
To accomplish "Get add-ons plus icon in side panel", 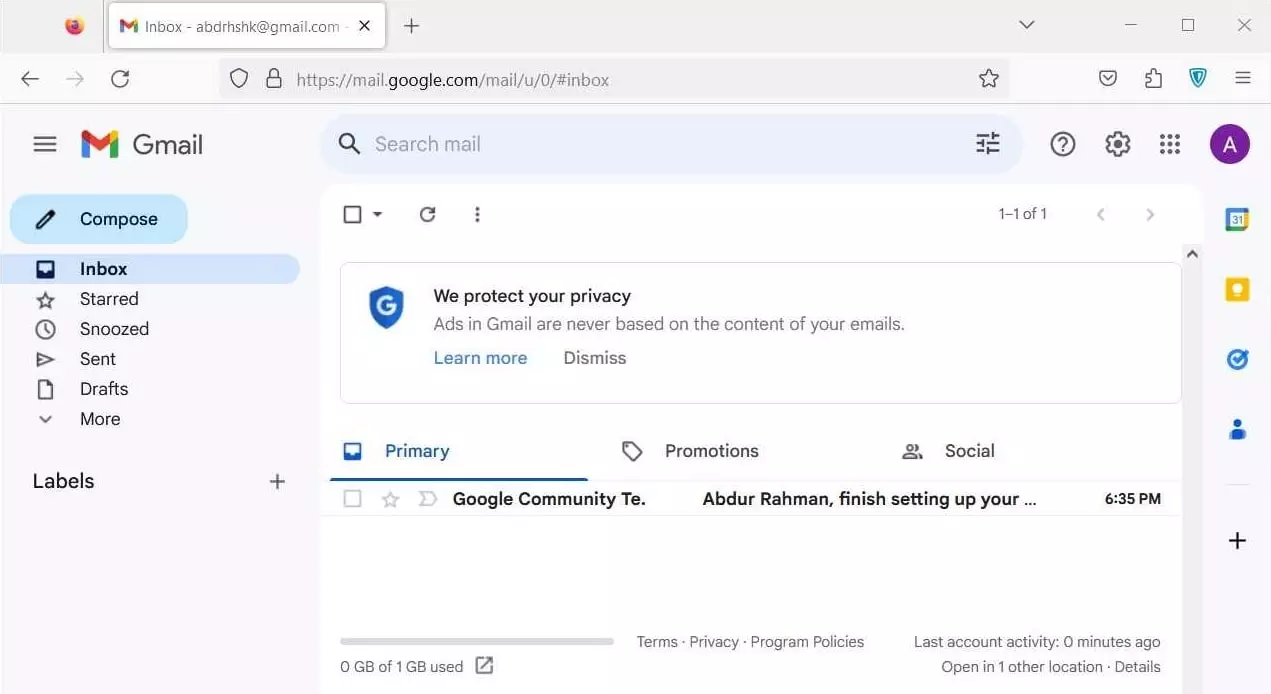I will [x=1237, y=541].
